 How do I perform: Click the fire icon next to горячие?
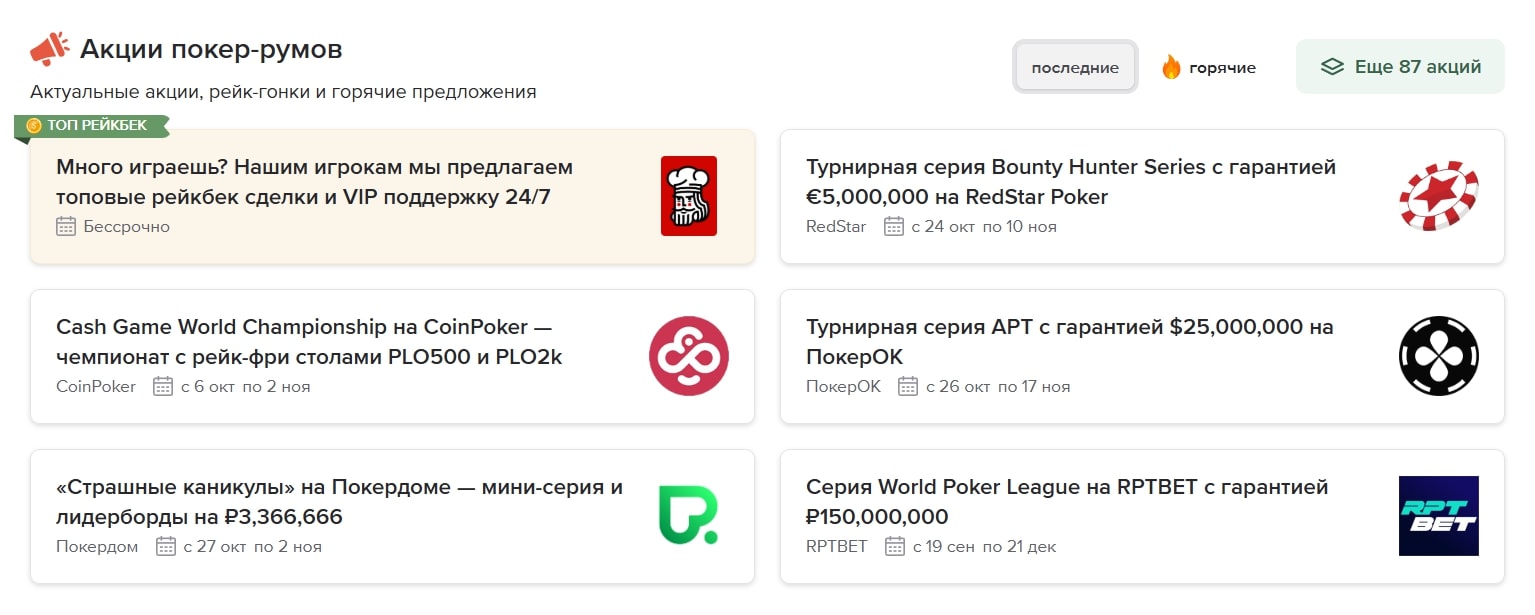(1171, 67)
